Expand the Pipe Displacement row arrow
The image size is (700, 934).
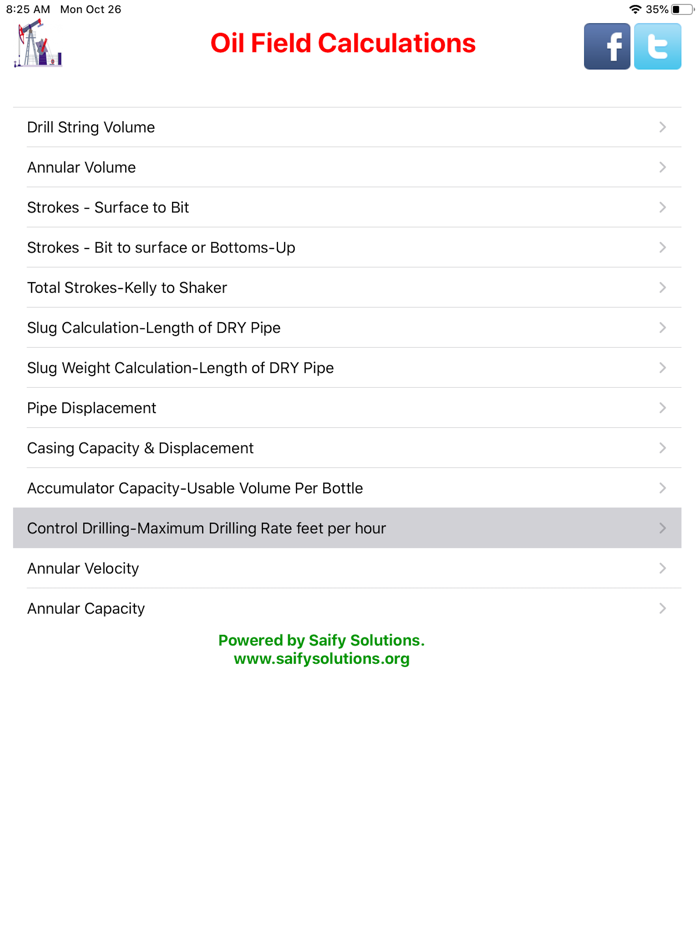[x=662, y=407]
